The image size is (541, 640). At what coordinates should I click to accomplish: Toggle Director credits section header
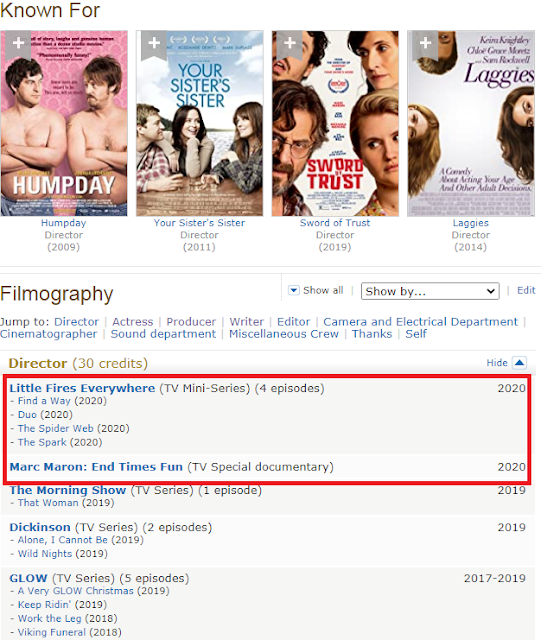tap(78, 363)
